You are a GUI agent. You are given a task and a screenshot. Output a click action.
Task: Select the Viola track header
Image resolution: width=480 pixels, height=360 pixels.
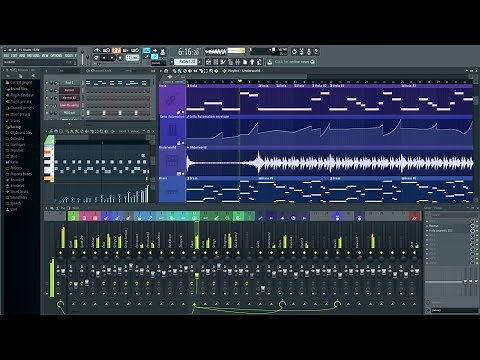(172, 100)
